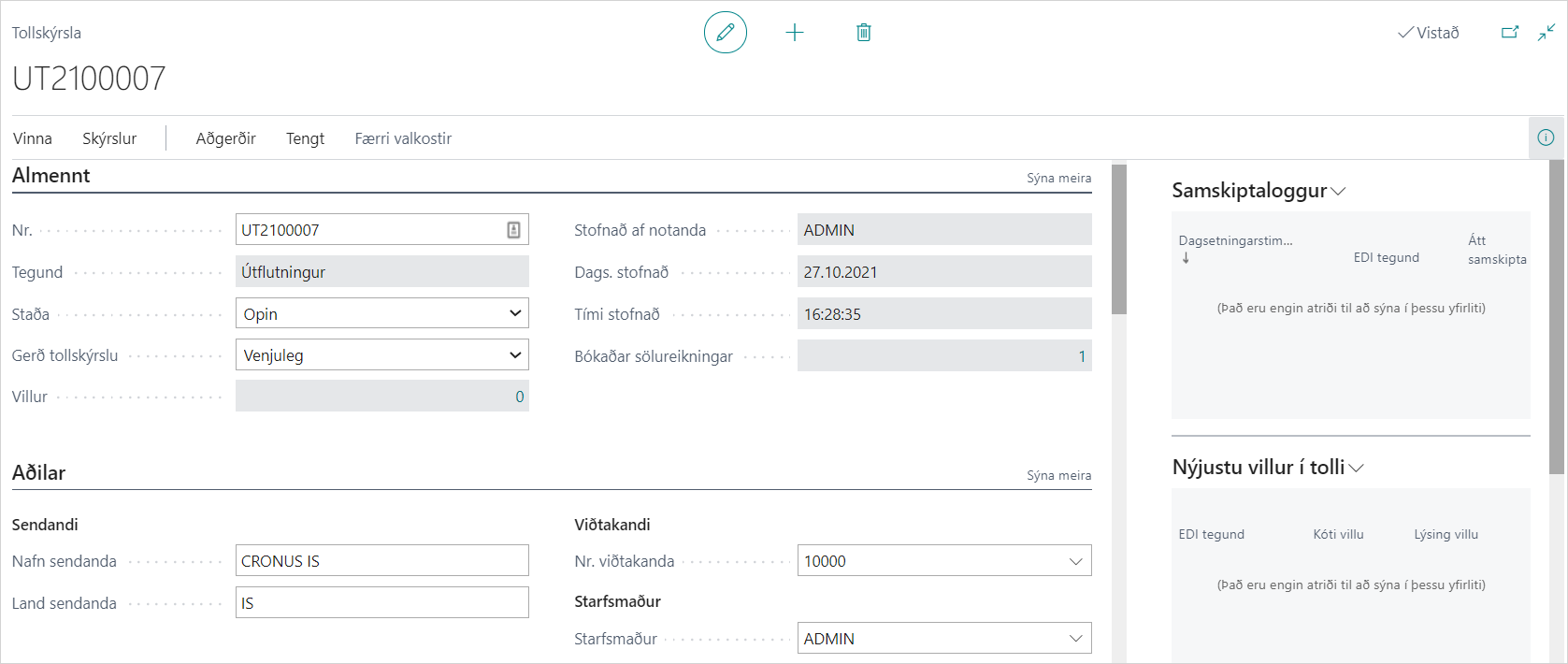Click the Nafn sendanda input field

381,561
